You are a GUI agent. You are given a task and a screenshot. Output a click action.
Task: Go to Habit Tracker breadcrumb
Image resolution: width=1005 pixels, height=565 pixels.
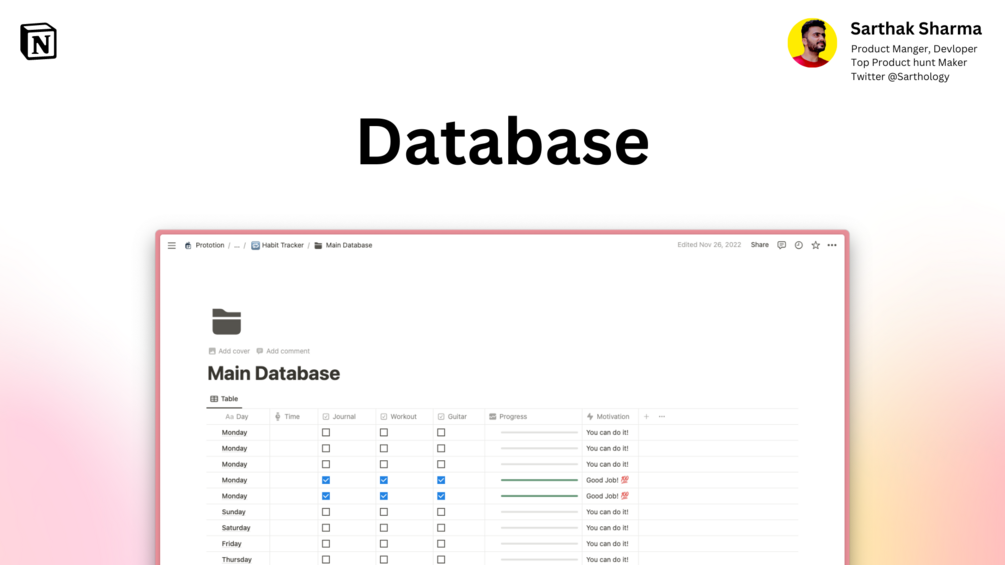[x=278, y=245]
